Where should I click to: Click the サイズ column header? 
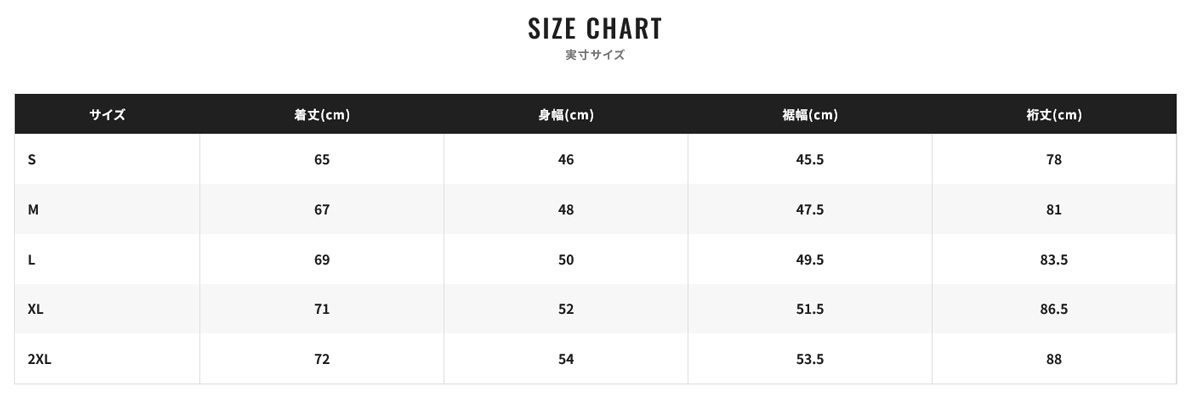click(107, 115)
